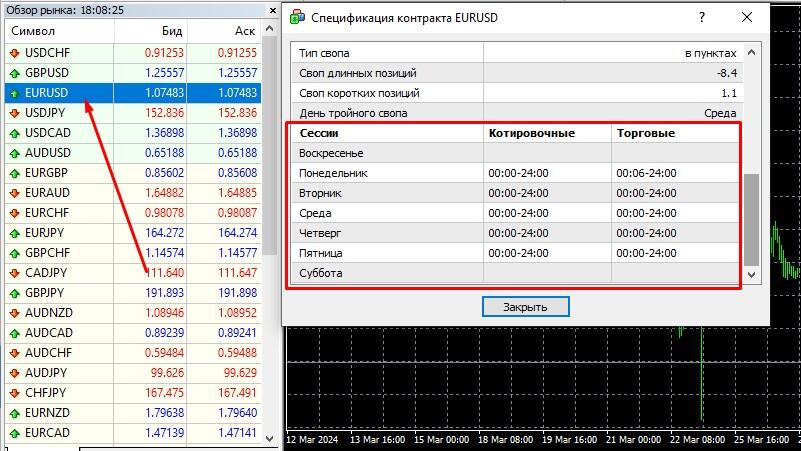The image size is (801, 451).
Task: Click the CADJPY down arrow icon
Action: click(14, 273)
